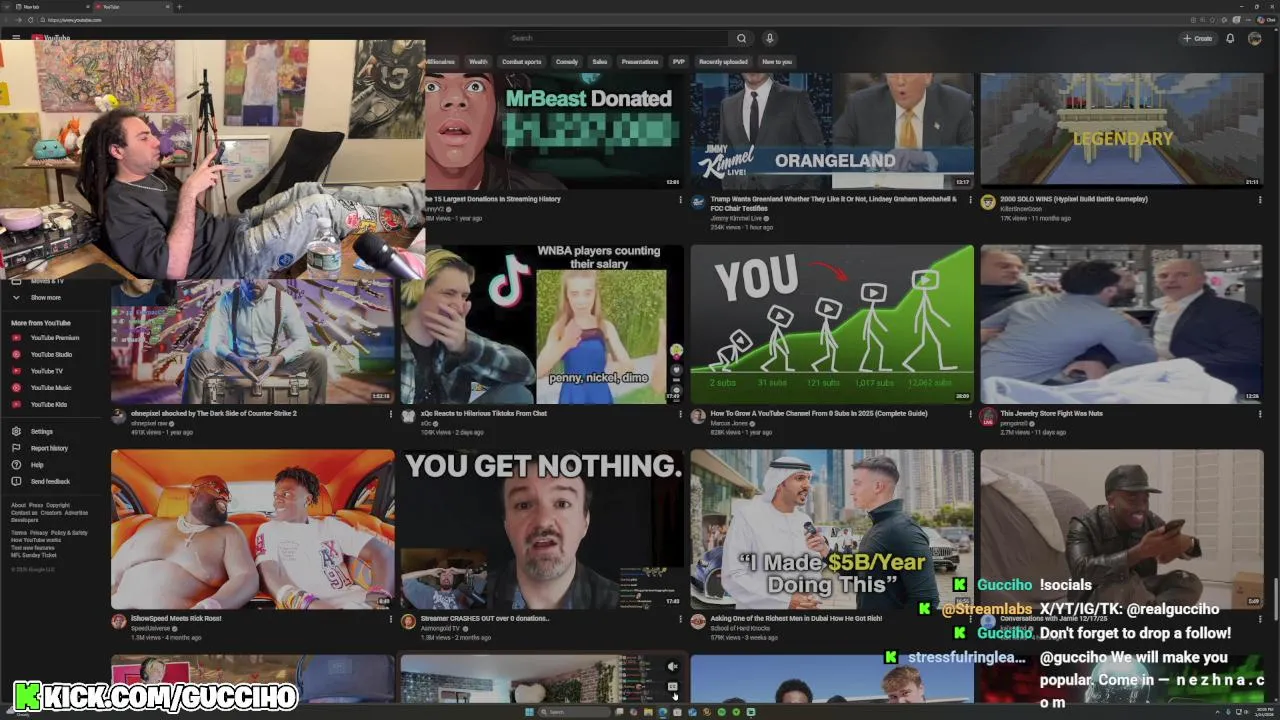Open the Windows Start button

(528, 712)
